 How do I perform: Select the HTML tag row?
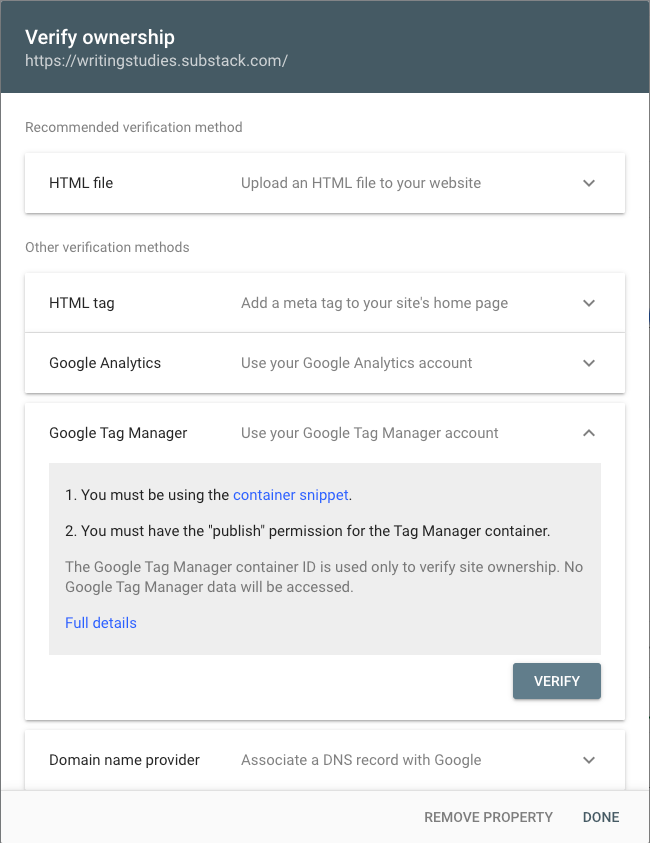(x=325, y=303)
